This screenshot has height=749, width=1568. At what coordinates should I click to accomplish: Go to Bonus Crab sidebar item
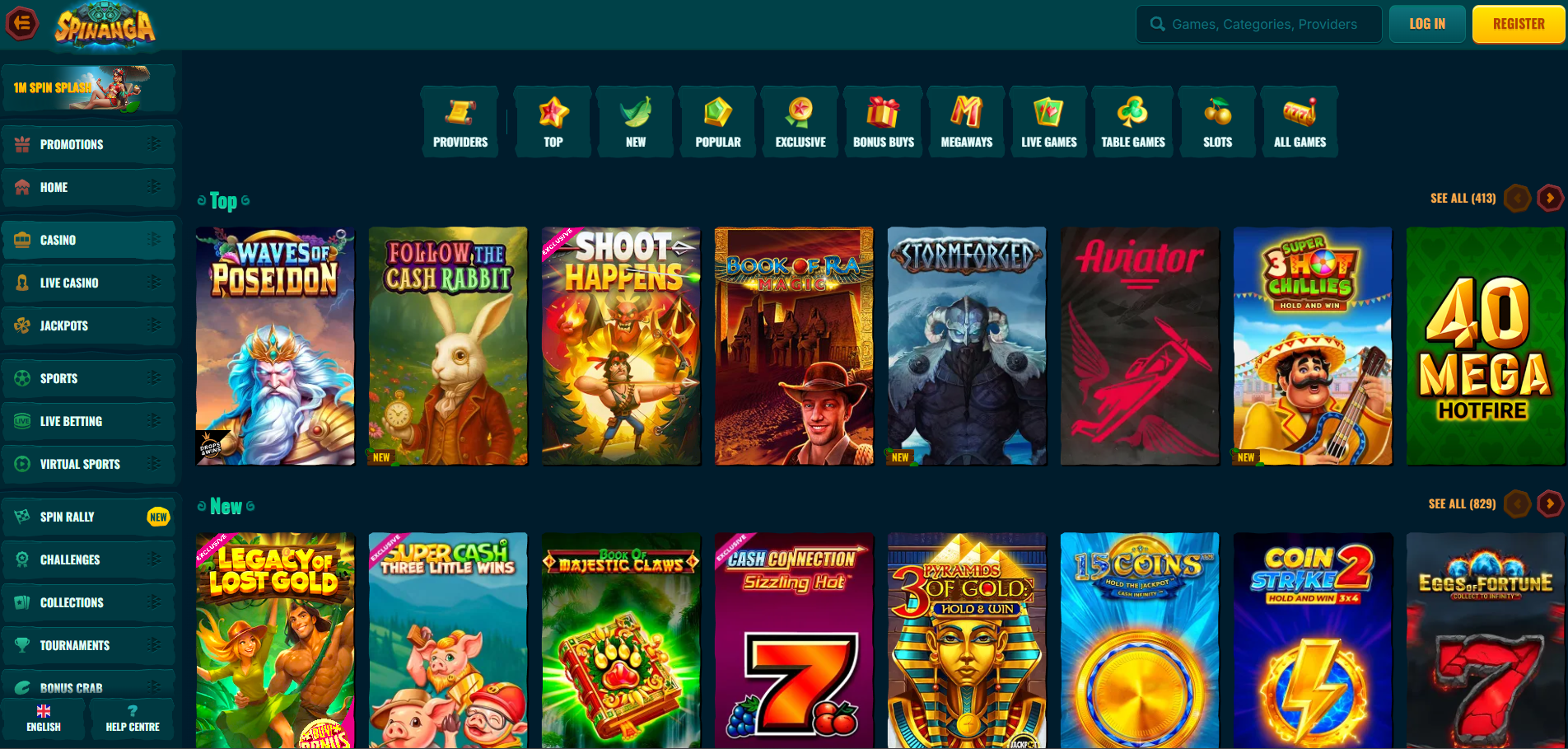point(88,686)
